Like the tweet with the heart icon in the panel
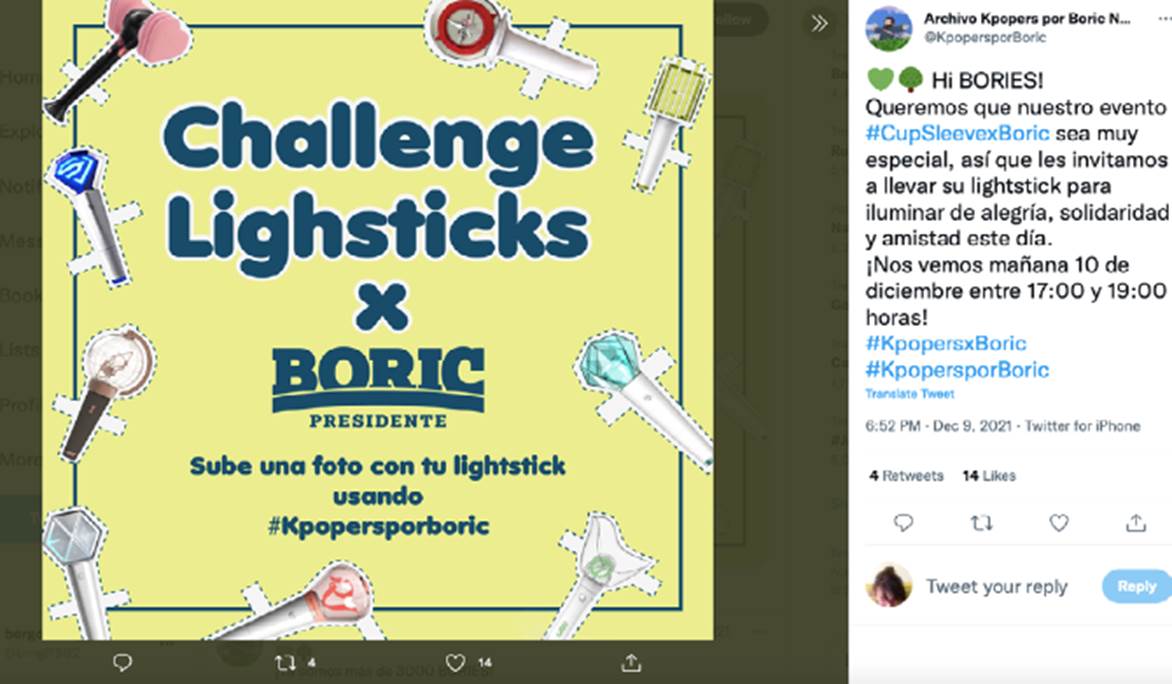The image size is (1172, 684). (x=1058, y=523)
